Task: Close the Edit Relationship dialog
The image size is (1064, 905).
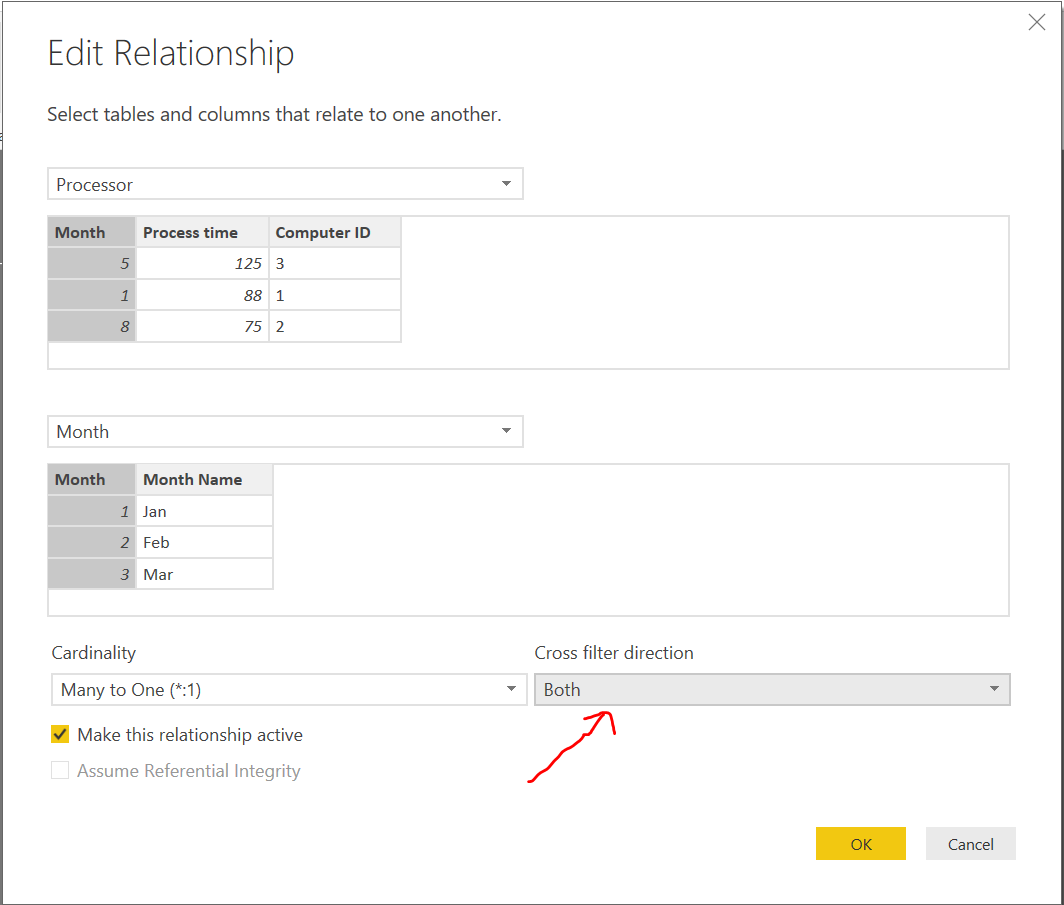Action: (1036, 22)
